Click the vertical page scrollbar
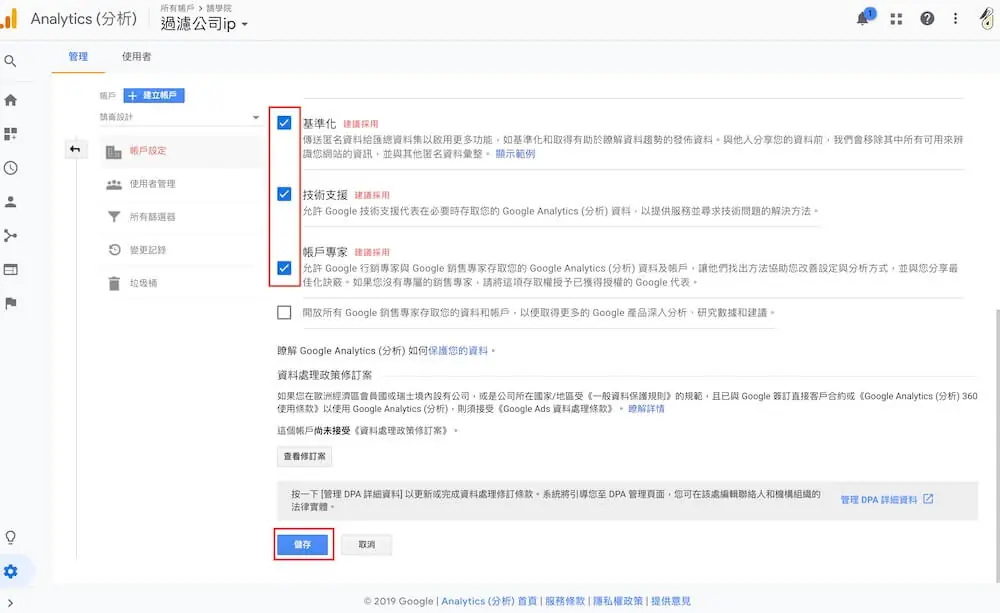 click(x=997, y=445)
